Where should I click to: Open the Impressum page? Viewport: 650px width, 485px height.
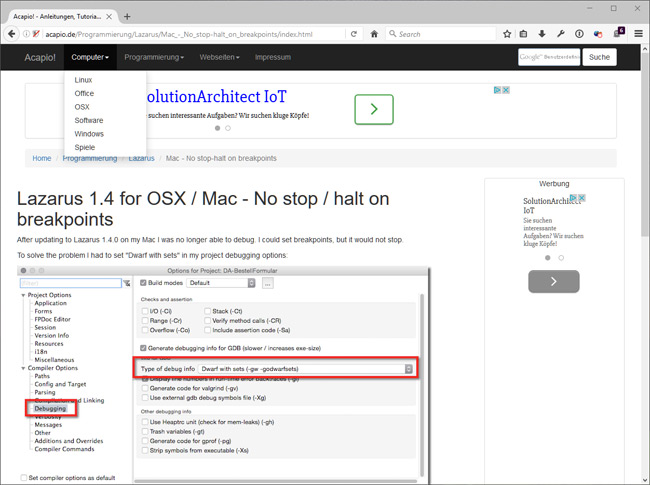point(273,57)
